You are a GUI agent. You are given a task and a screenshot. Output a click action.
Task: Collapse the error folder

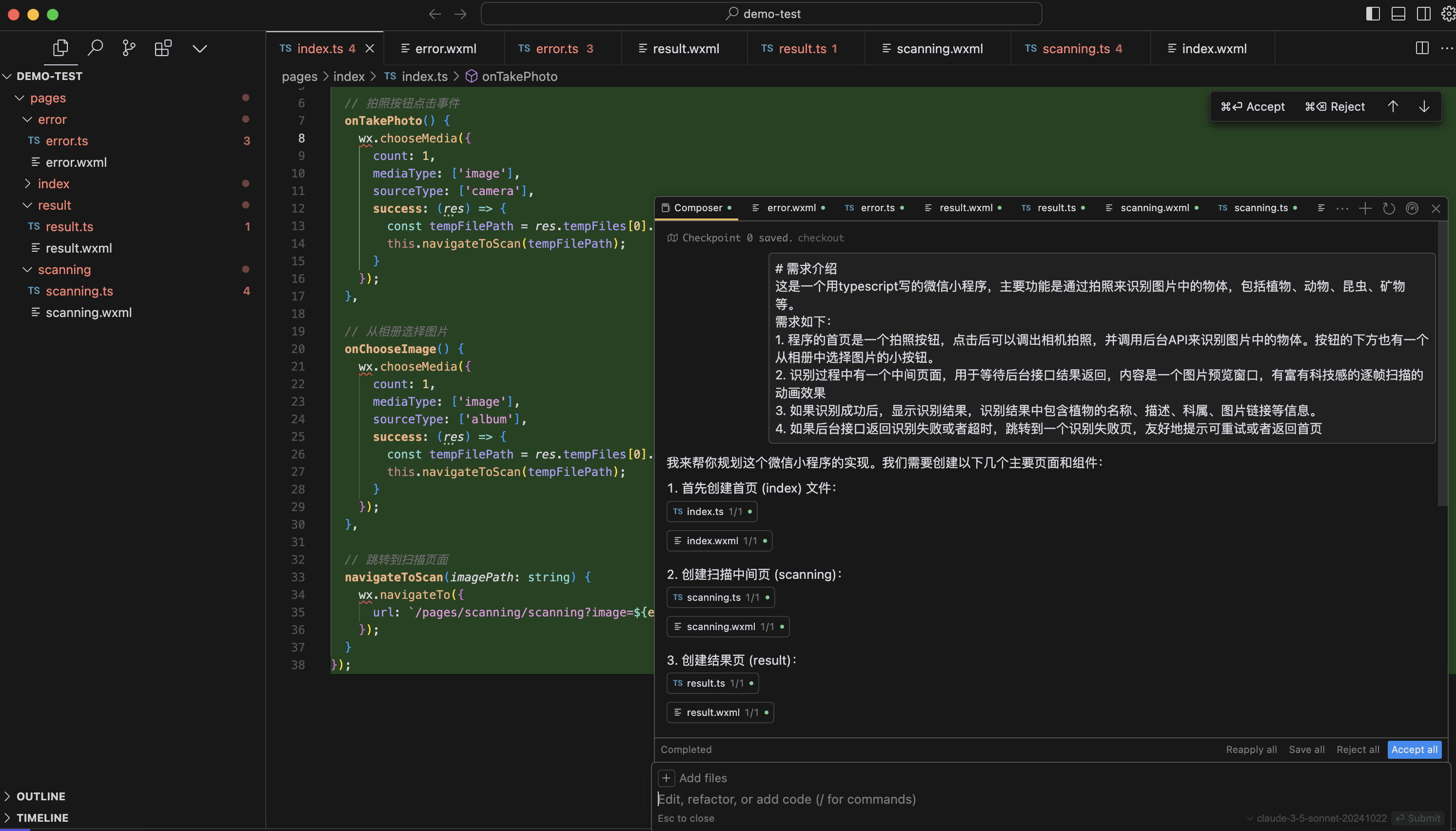[27, 119]
